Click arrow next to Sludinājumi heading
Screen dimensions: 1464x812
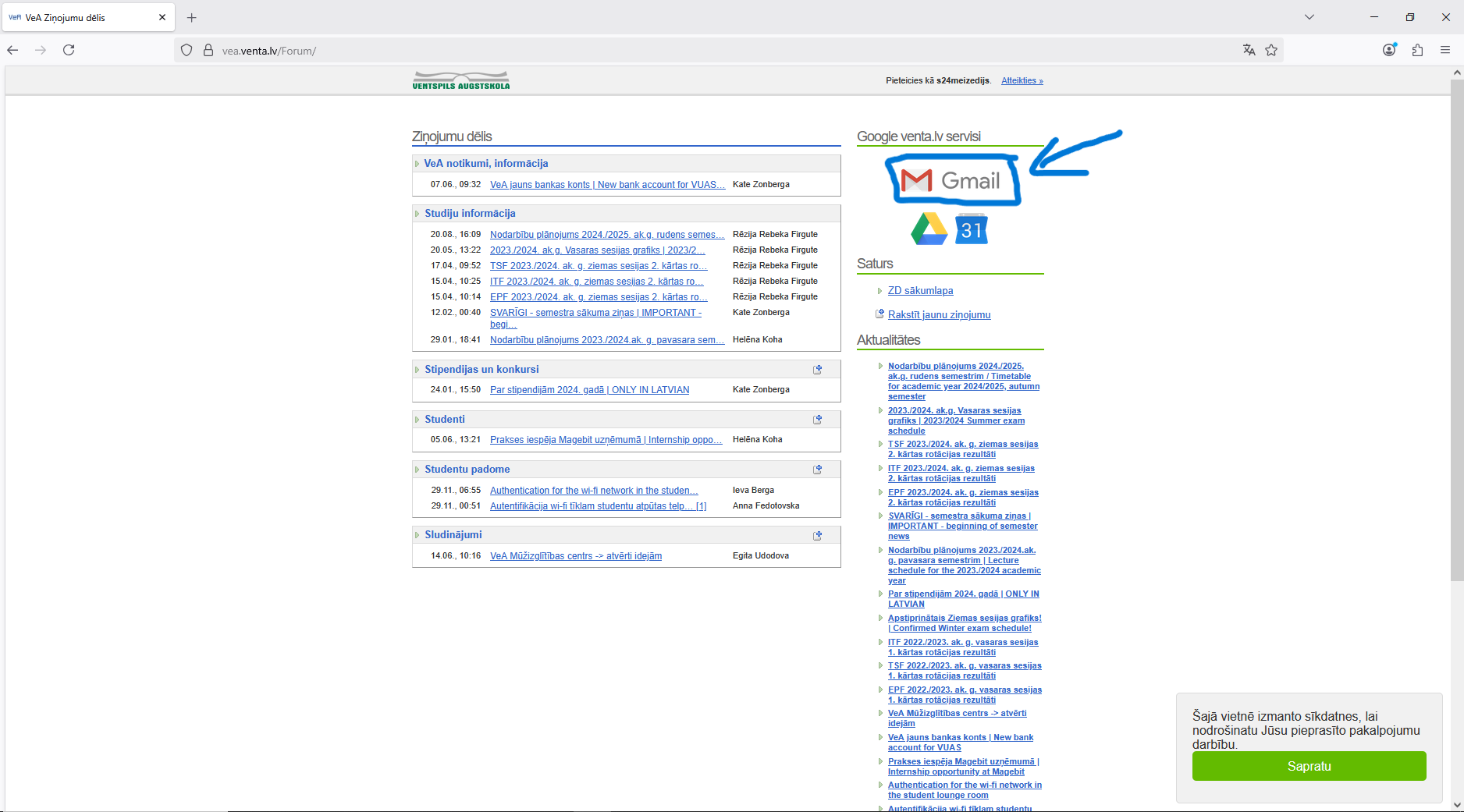pos(417,535)
